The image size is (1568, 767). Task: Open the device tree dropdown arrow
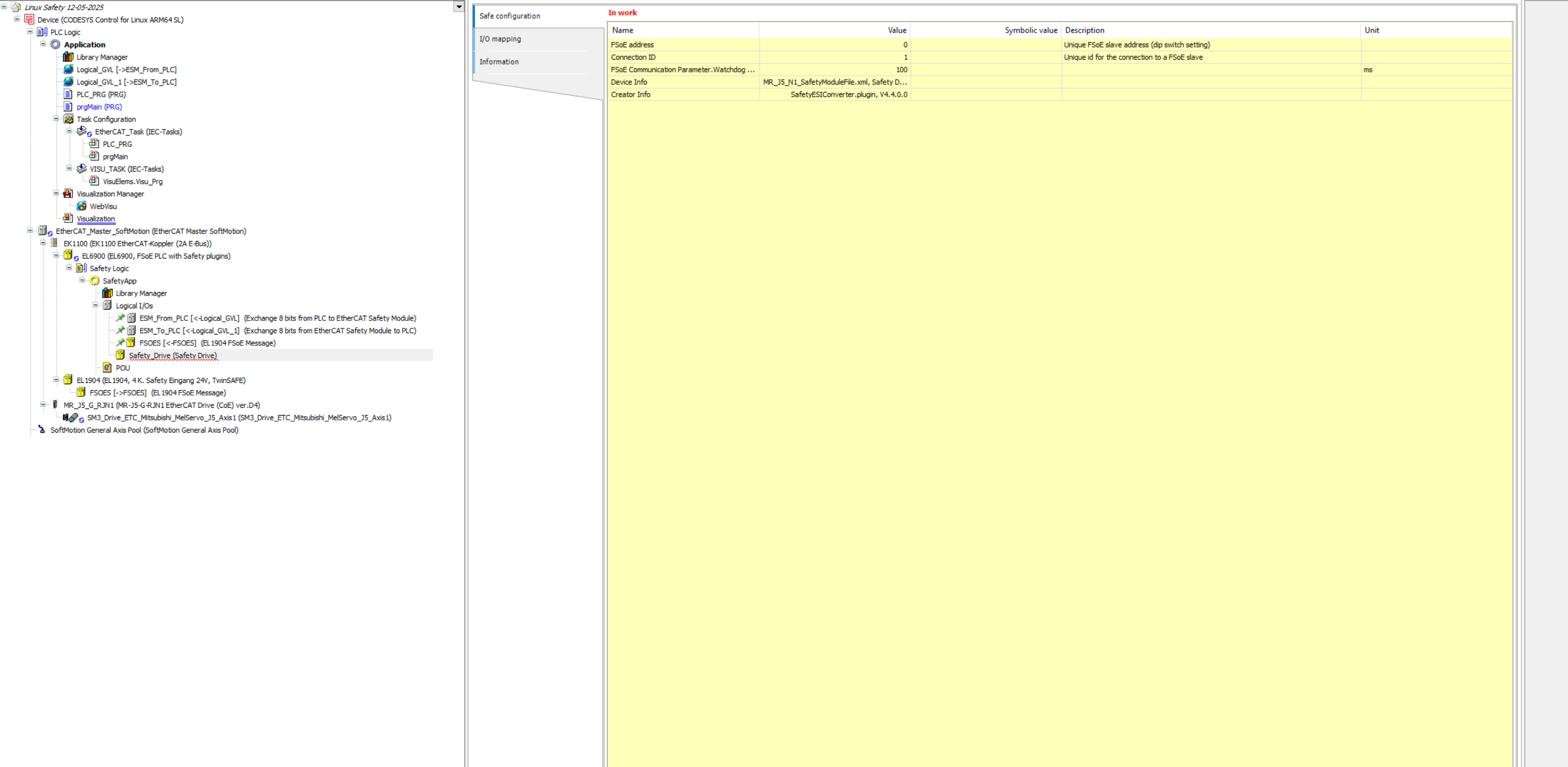pyautogui.click(x=459, y=7)
